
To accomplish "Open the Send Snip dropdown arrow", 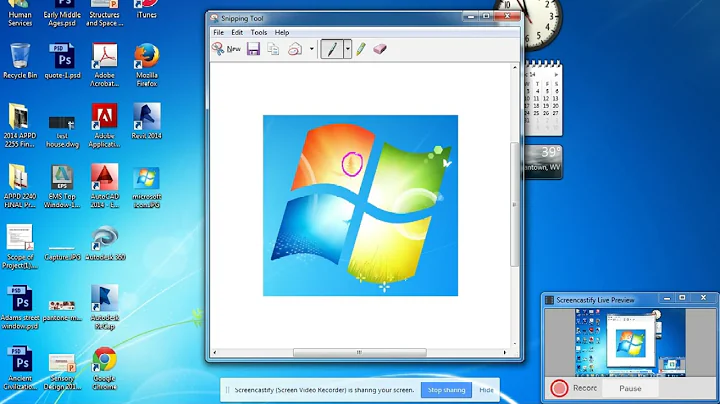I will point(311,49).
